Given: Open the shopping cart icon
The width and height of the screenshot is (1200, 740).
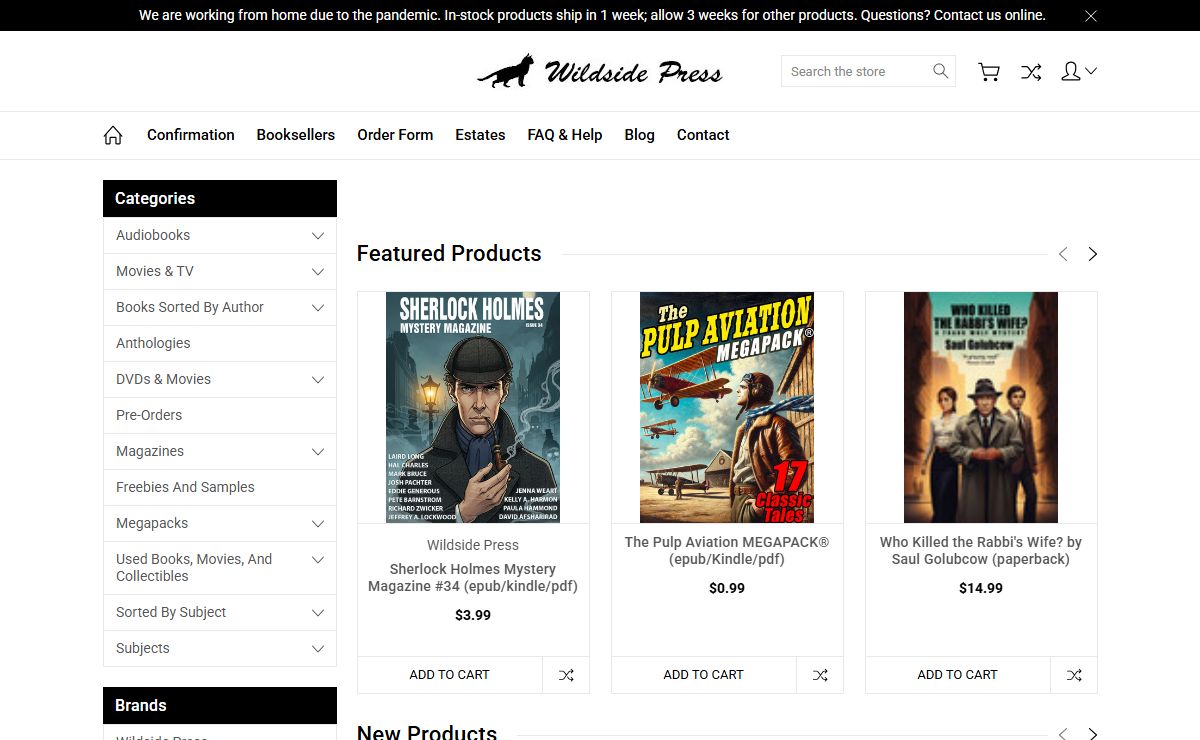Looking at the screenshot, I should (x=989, y=72).
